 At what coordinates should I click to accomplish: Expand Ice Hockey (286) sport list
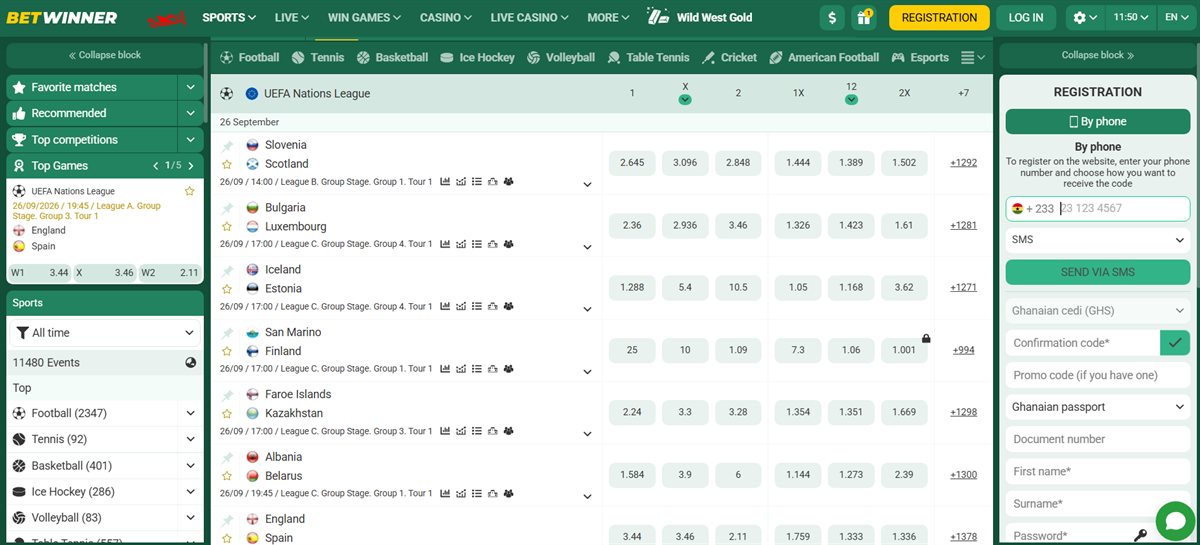190,492
